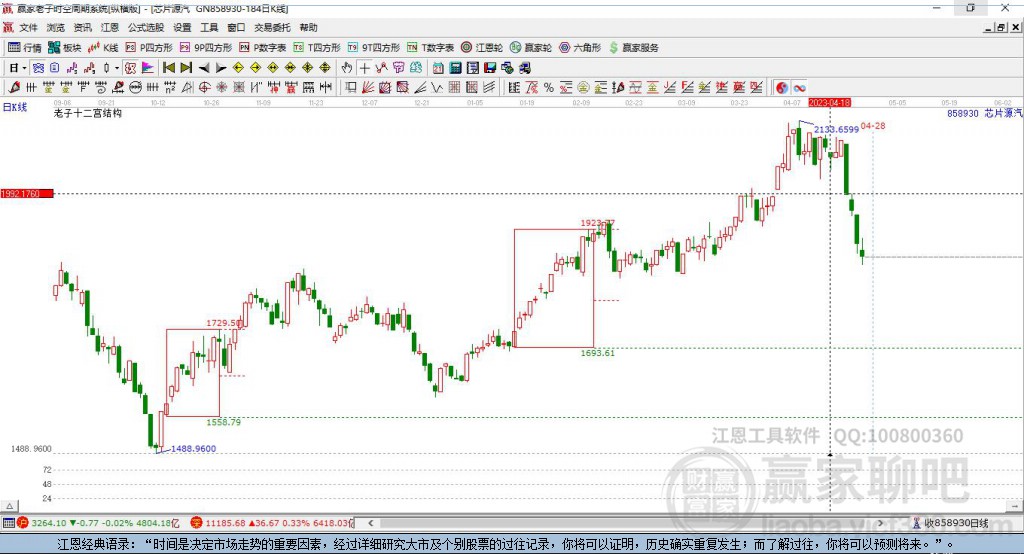Open the calendar icon in toolbar
Viewport: 1024px width, 554px height.
click(x=438, y=68)
